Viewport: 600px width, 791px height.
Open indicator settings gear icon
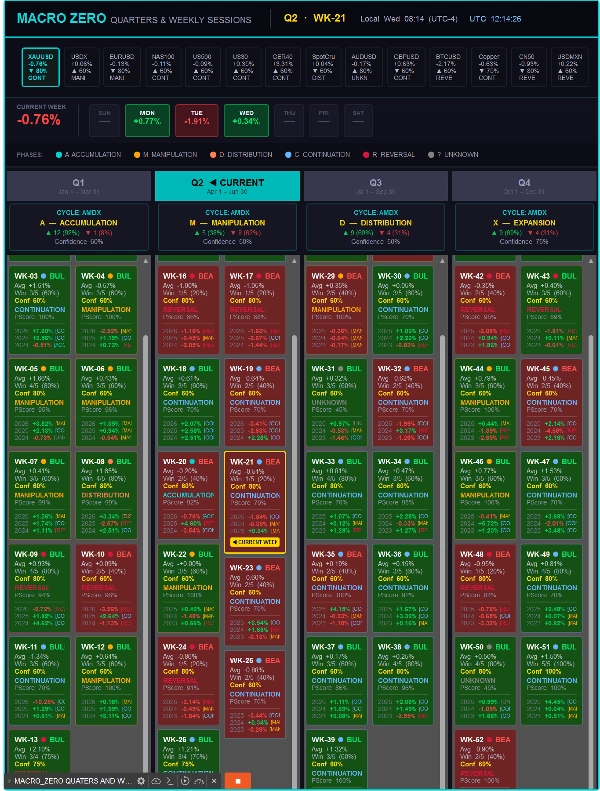(141, 780)
